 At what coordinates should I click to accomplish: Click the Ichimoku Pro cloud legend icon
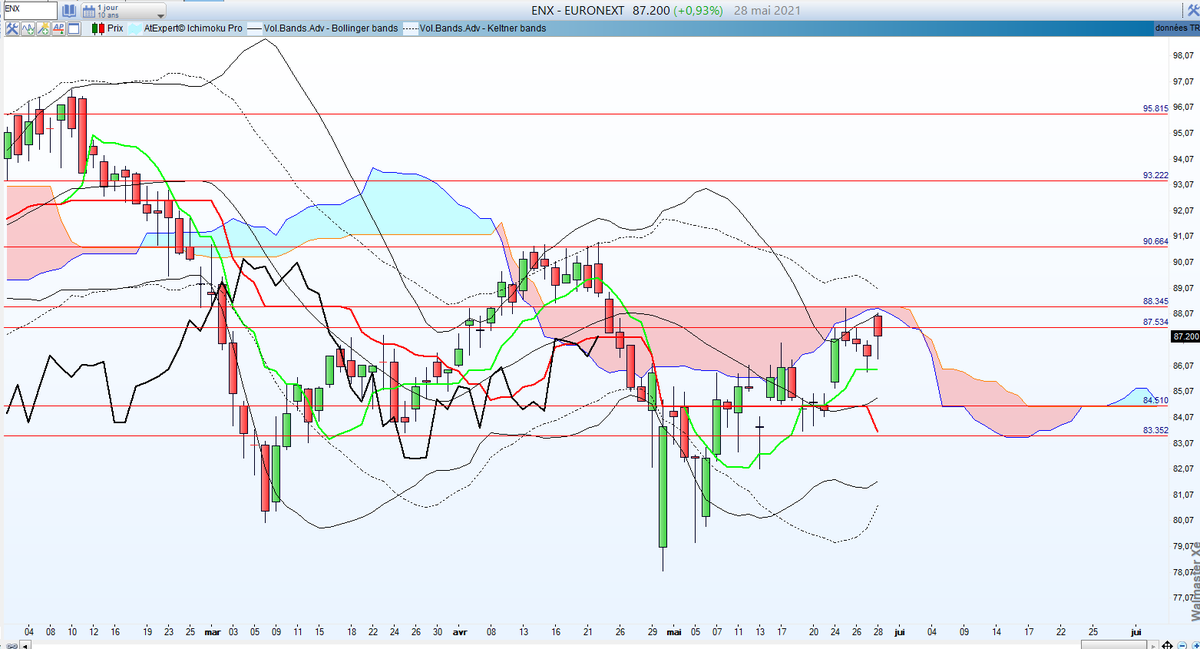134,28
